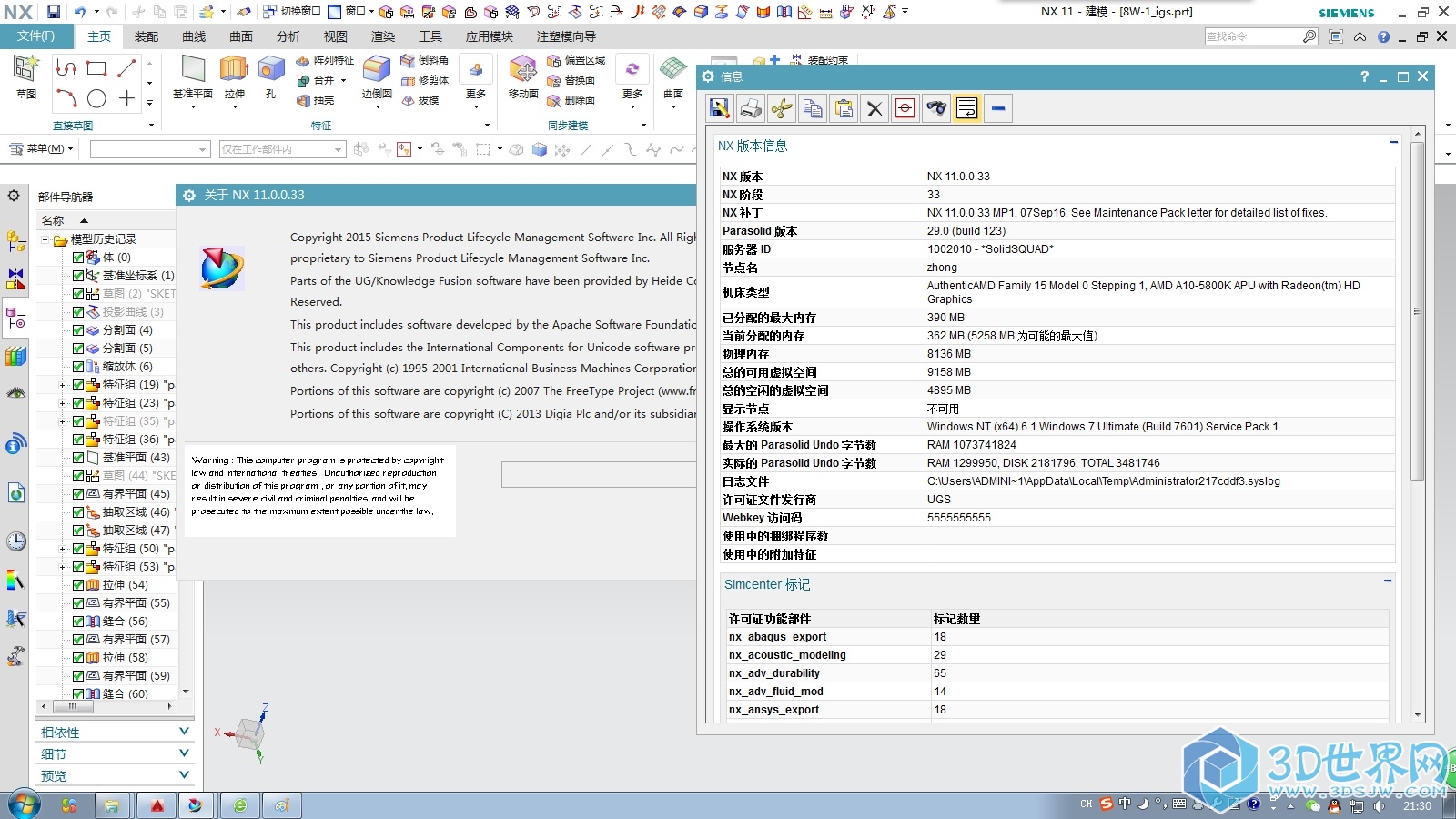Toggle checkbox for 分割面 (4)
This screenshot has width=1456, height=819.
(78, 330)
